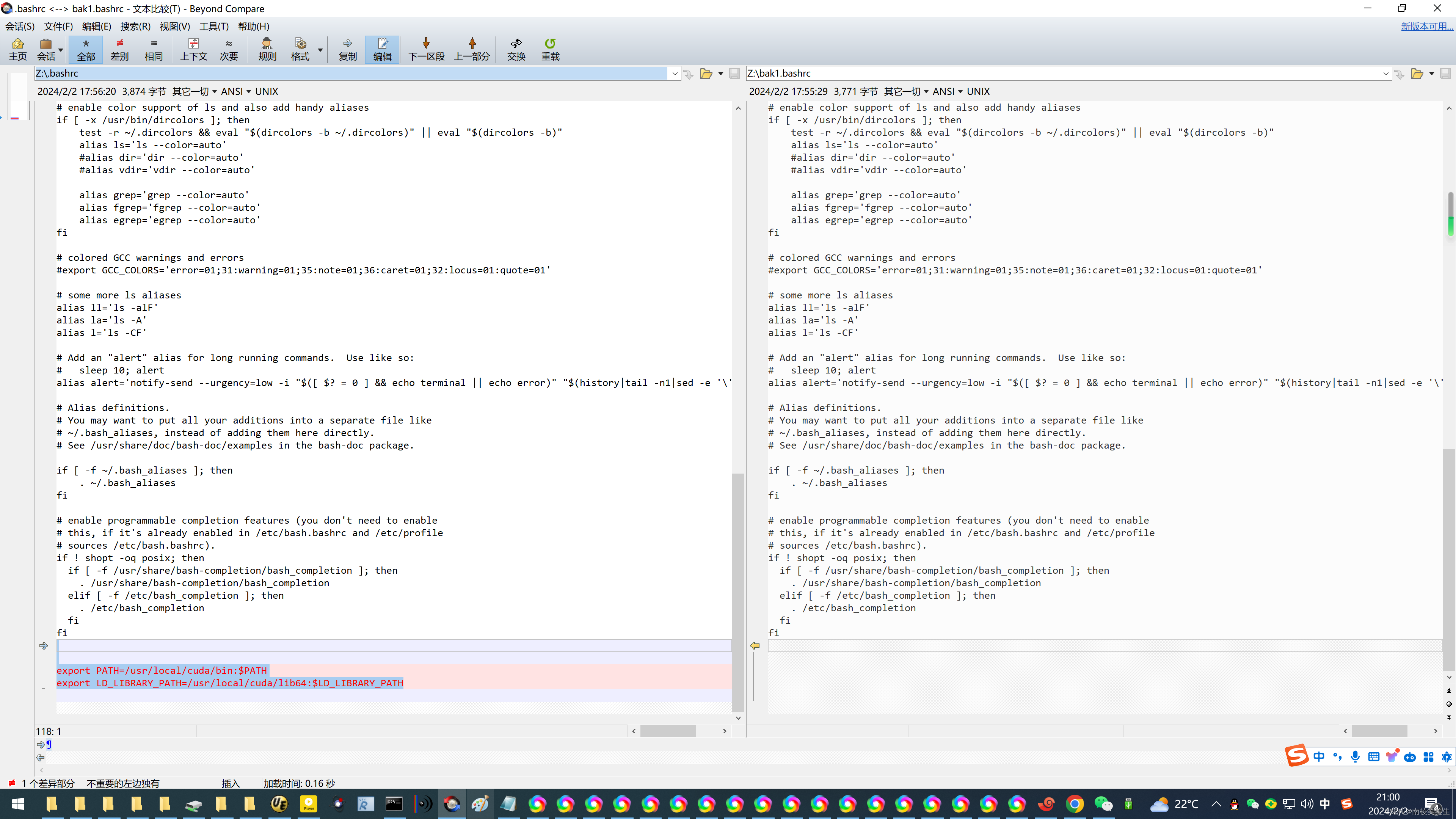This screenshot has height=819, width=1456.
Task: Open the 工具(T) menu
Action: pos(213,26)
